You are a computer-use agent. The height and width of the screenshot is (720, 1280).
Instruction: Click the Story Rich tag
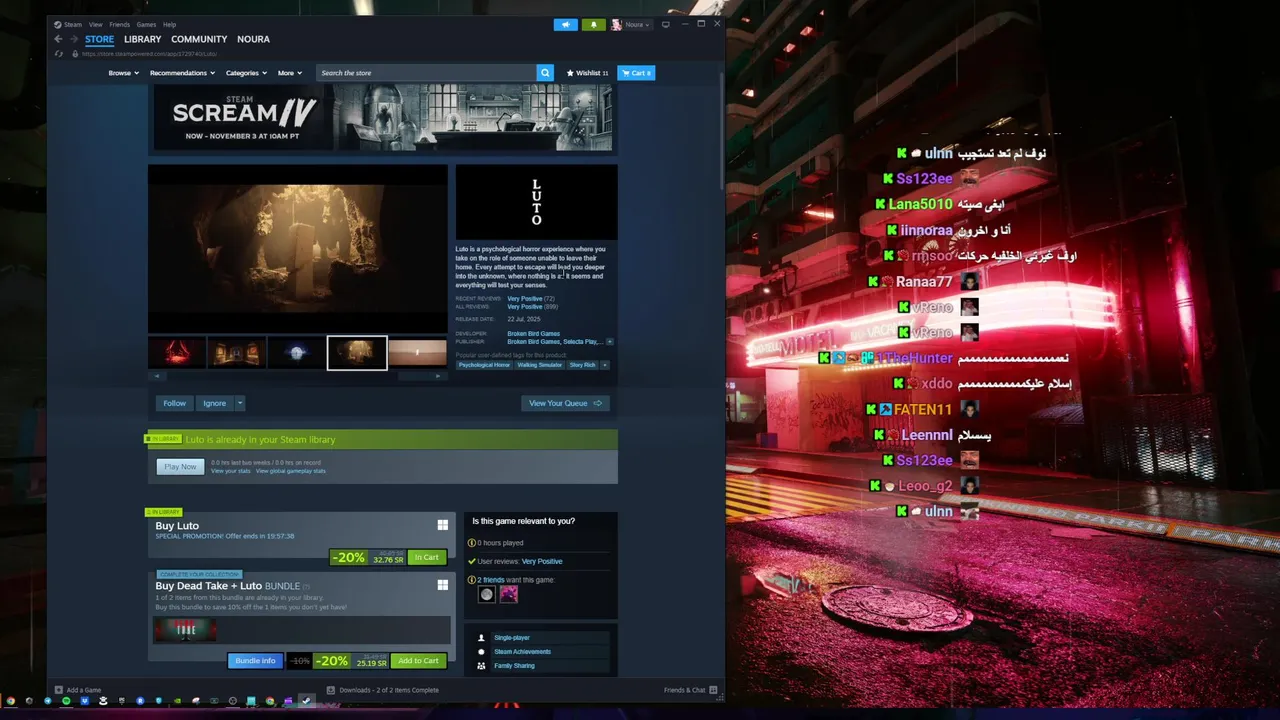click(x=582, y=365)
